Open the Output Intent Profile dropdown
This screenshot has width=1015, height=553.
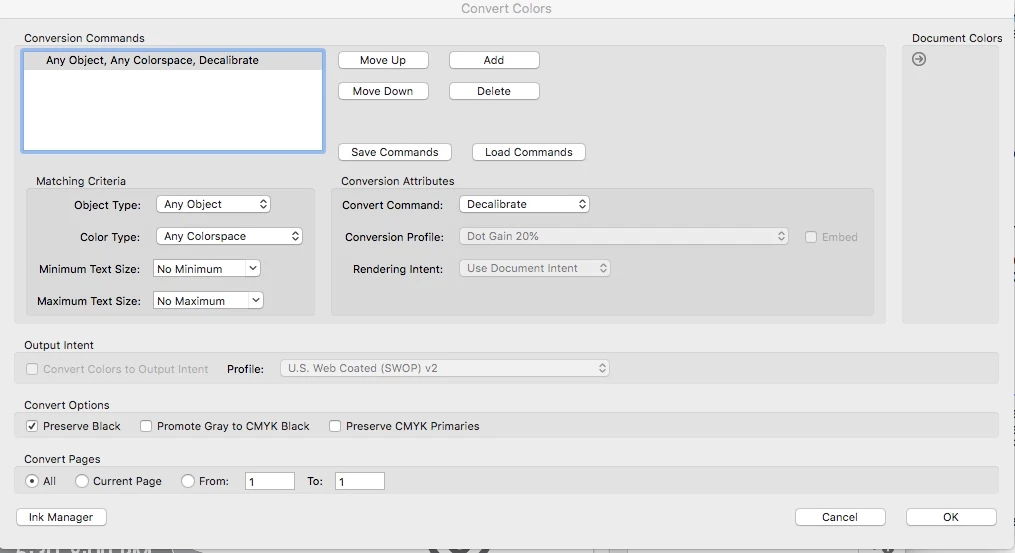(445, 368)
